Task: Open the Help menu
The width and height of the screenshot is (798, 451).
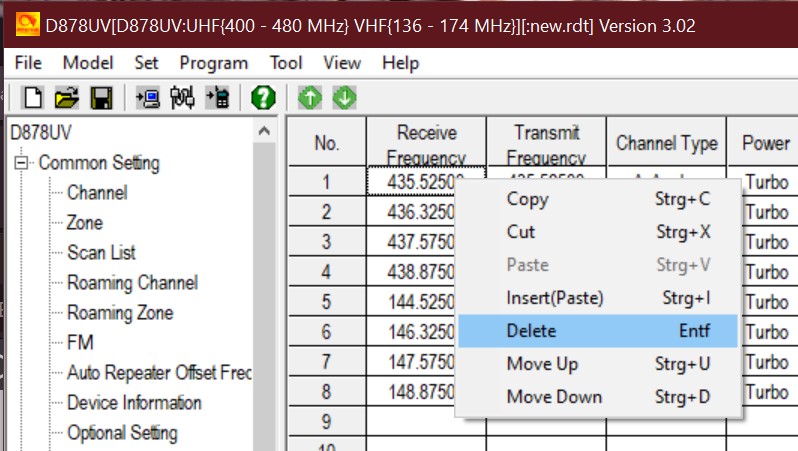Action: click(x=401, y=63)
